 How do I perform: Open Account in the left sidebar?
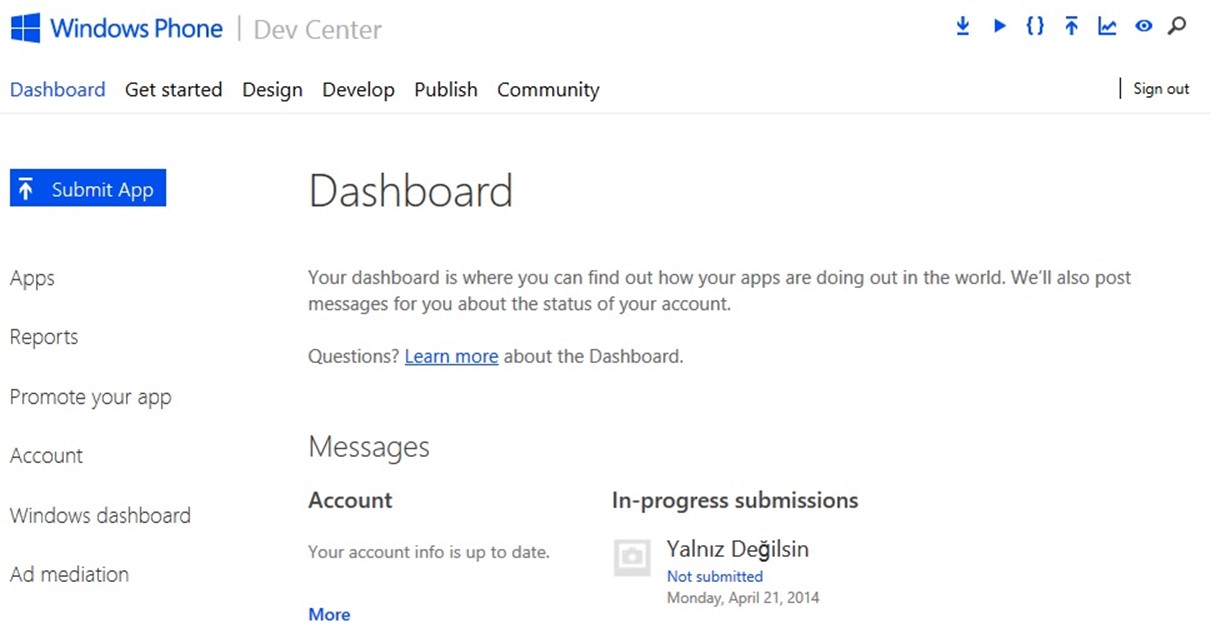point(46,456)
